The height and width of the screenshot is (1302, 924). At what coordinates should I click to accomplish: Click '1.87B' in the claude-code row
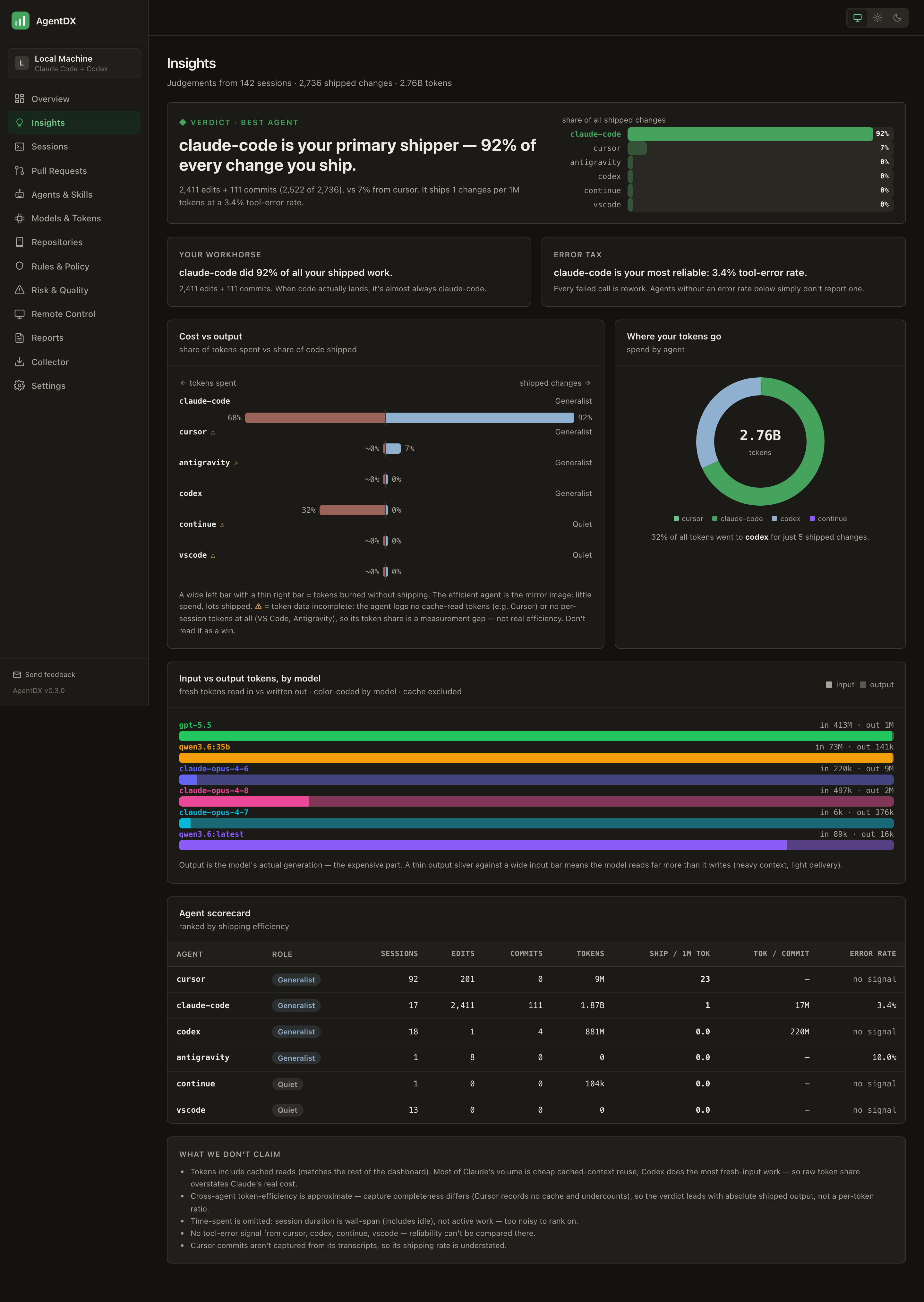coord(592,1006)
